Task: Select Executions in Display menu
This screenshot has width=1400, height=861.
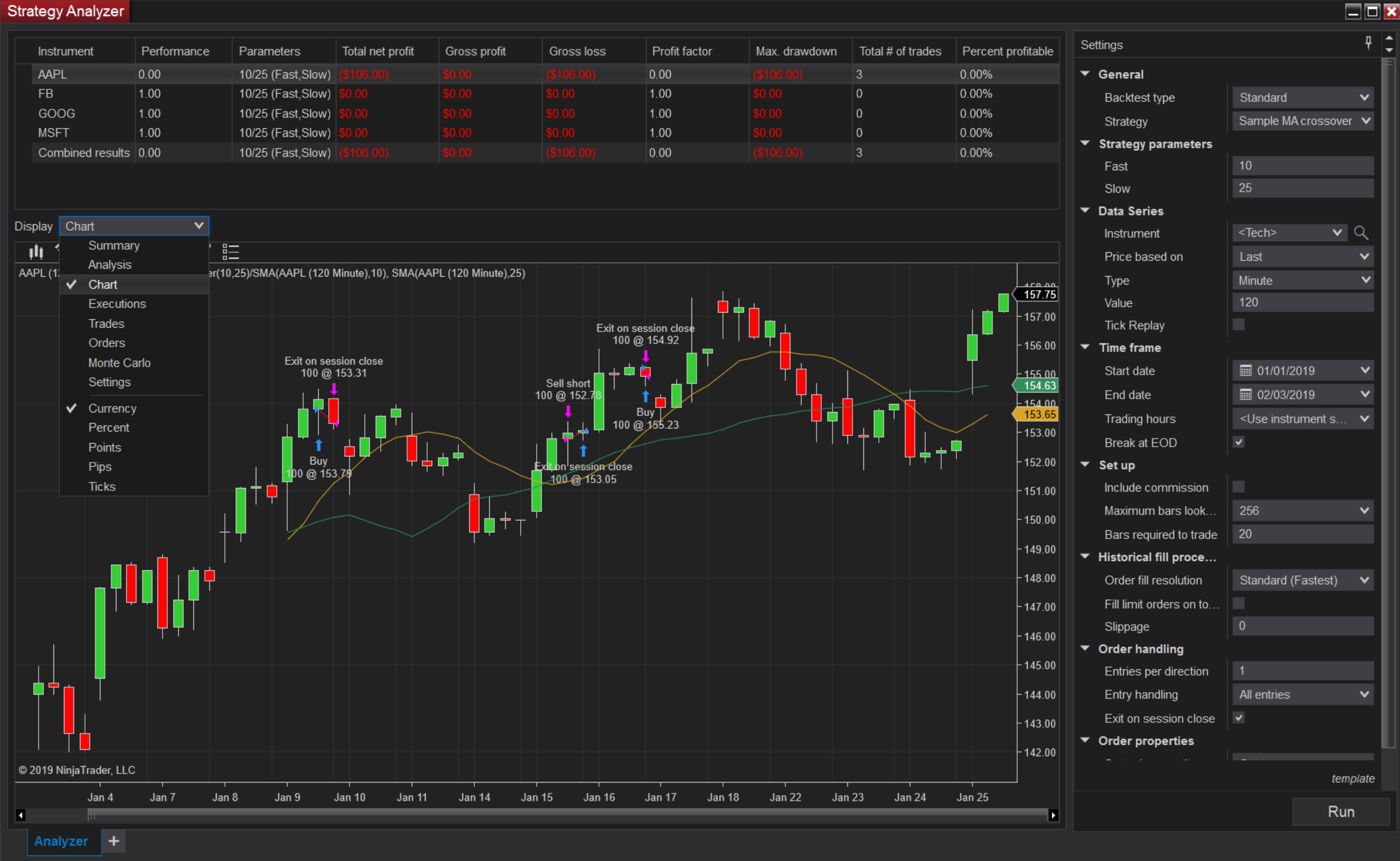Action: (134, 304)
